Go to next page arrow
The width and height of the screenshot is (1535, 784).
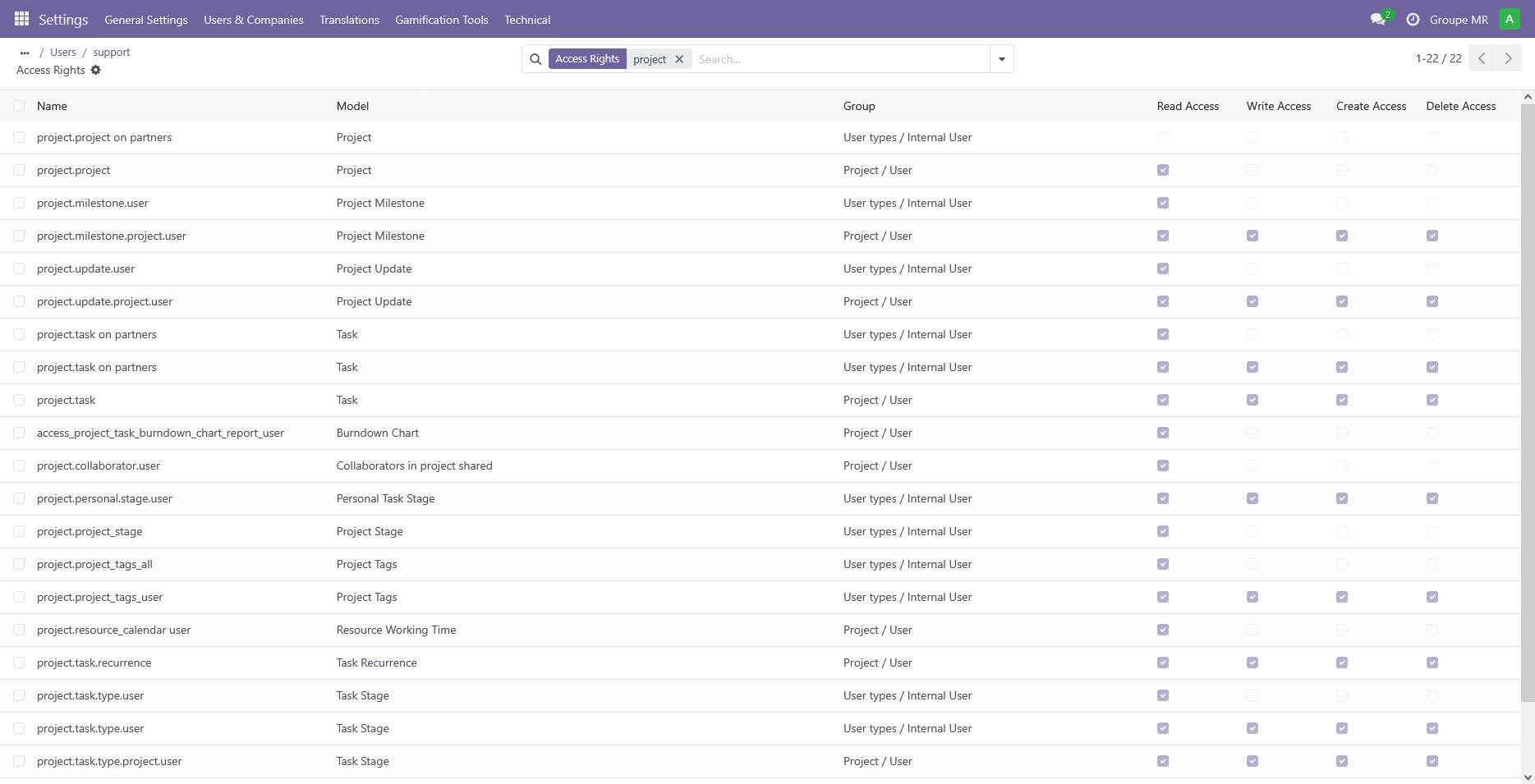pyautogui.click(x=1508, y=58)
